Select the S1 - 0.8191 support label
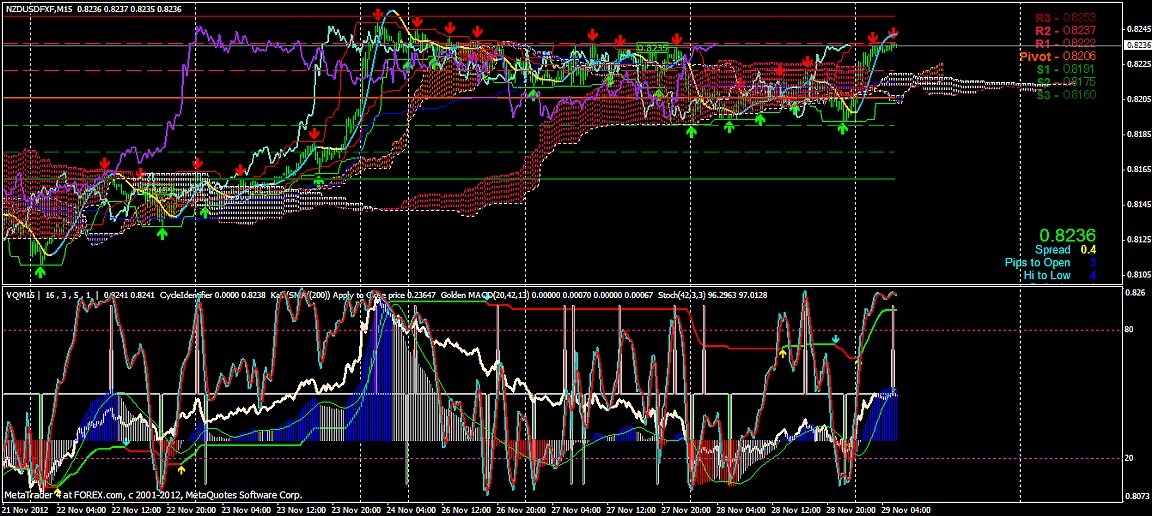 [x=1067, y=69]
